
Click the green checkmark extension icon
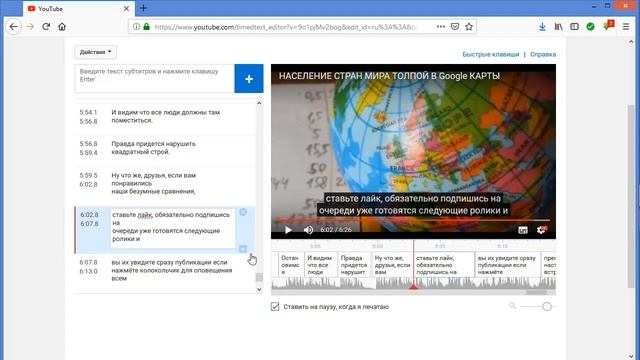(x=590, y=27)
